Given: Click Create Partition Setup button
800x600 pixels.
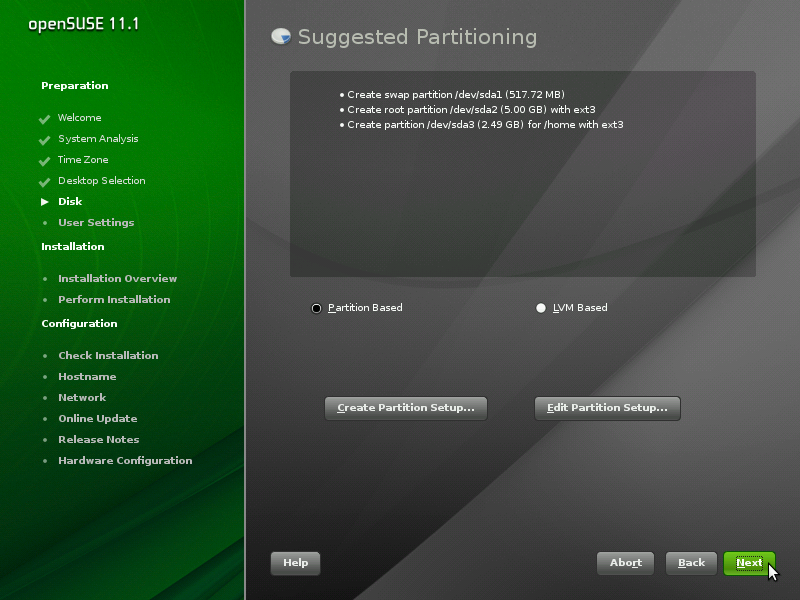Looking at the screenshot, I should (x=406, y=408).
